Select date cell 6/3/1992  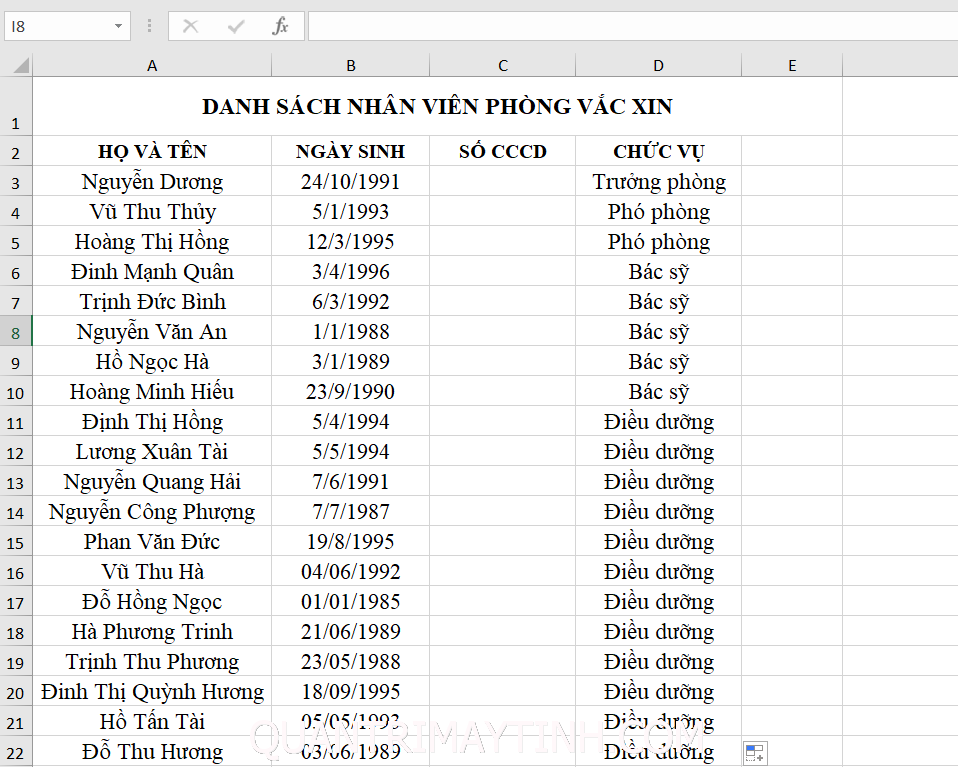[x=351, y=301]
